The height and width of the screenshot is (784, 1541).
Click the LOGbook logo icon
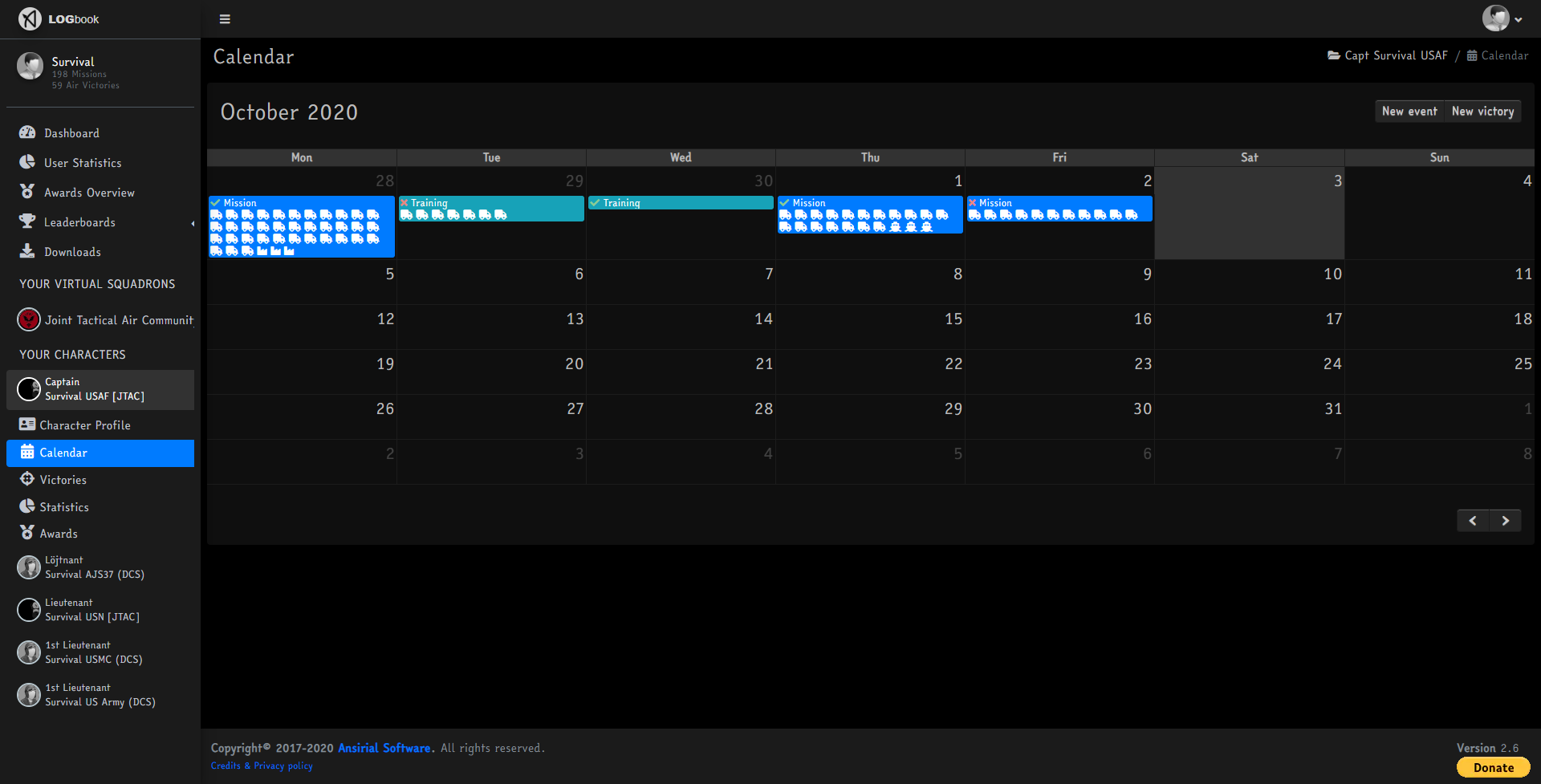click(30, 18)
